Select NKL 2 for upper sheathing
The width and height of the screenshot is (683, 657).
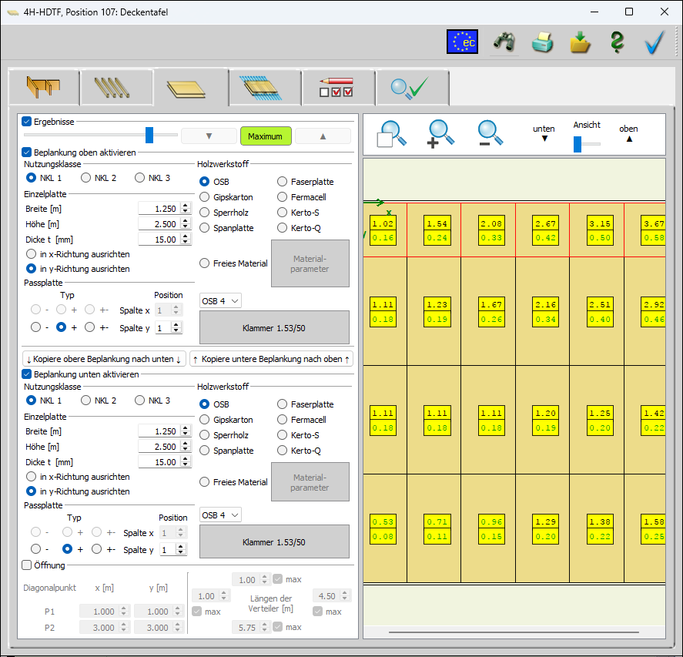click(x=86, y=178)
